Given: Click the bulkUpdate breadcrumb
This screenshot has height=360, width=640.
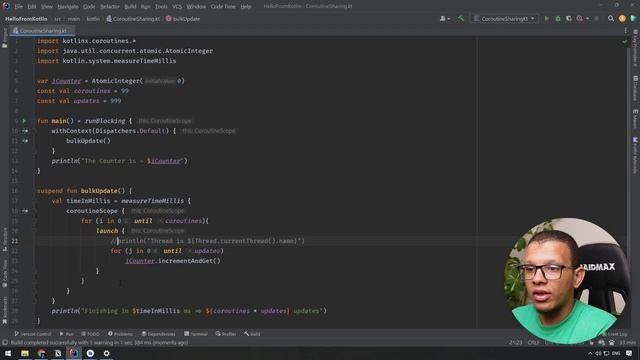Looking at the screenshot, I should [183, 19].
